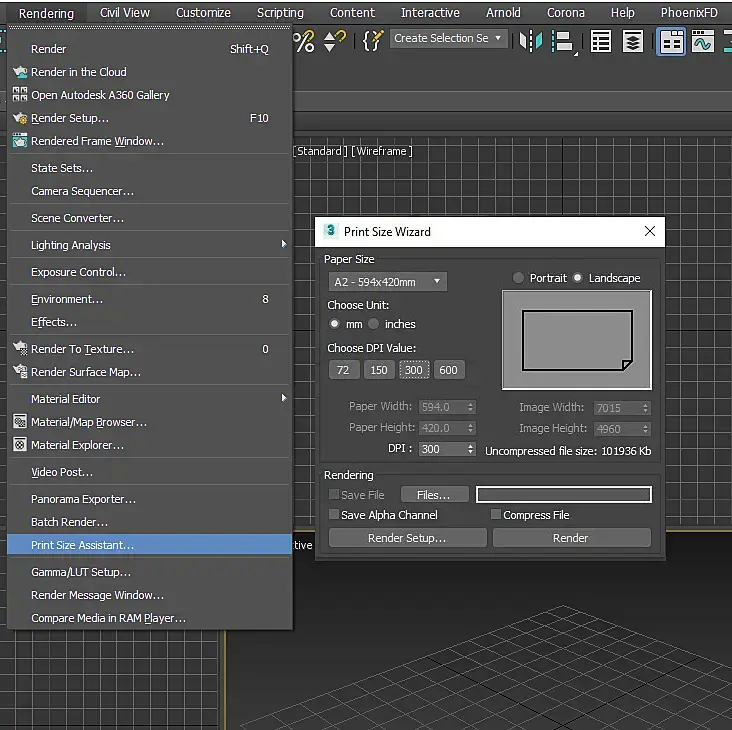Viewport: 732px width, 730px height.
Task: Click the Mirror tool icon in toolbar
Action: point(531,41)
